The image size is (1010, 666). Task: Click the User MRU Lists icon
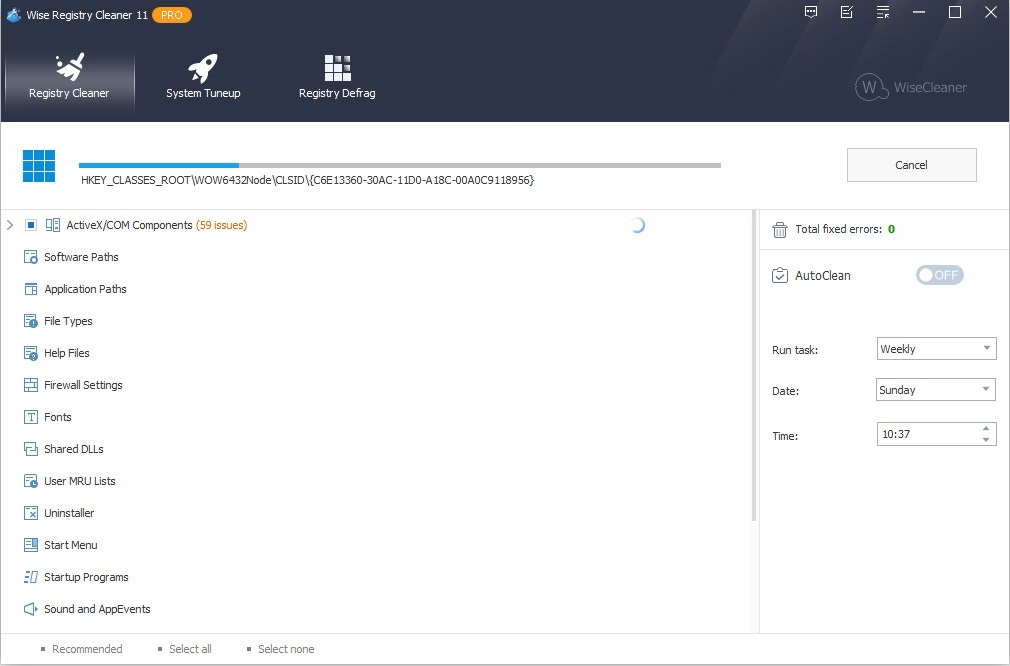click(31, 481)
